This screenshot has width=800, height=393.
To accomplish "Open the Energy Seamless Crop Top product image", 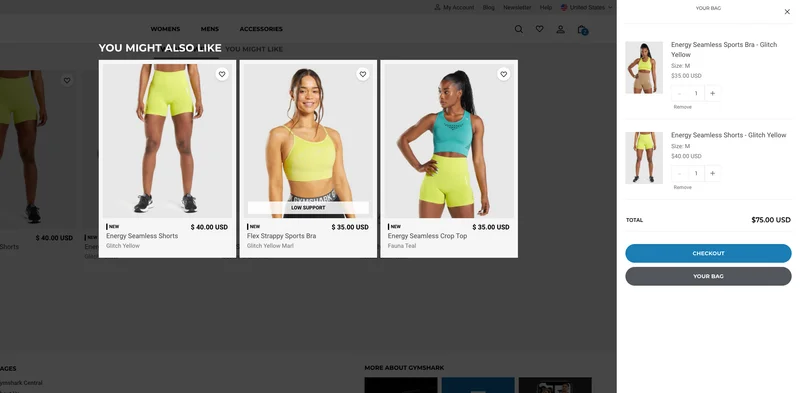I will coord(449,141).
